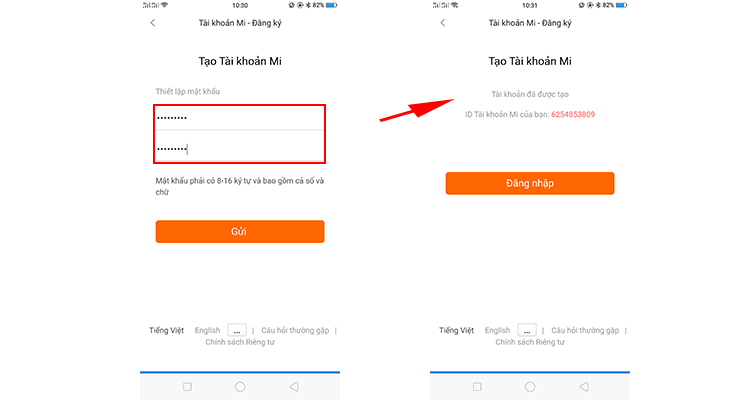Click the orange Gửi button
The image size is (730, 400).
tap(240, 231)
